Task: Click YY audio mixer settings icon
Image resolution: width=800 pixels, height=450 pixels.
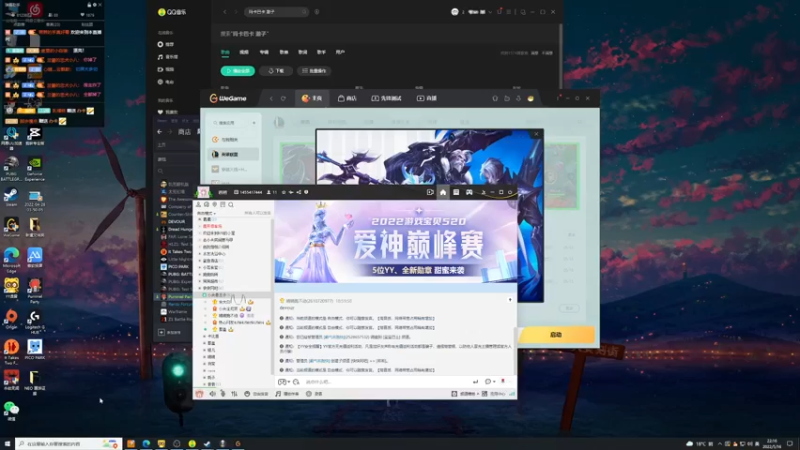Action: (x=234, y=394)
